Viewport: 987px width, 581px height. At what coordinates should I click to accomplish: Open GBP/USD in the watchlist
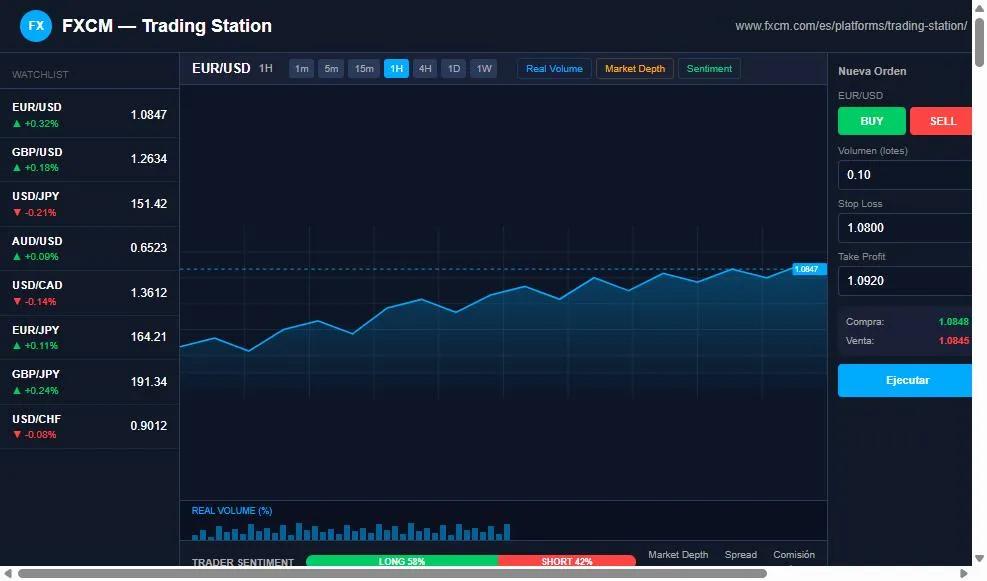pyautogui.click(x=89, y=160)
